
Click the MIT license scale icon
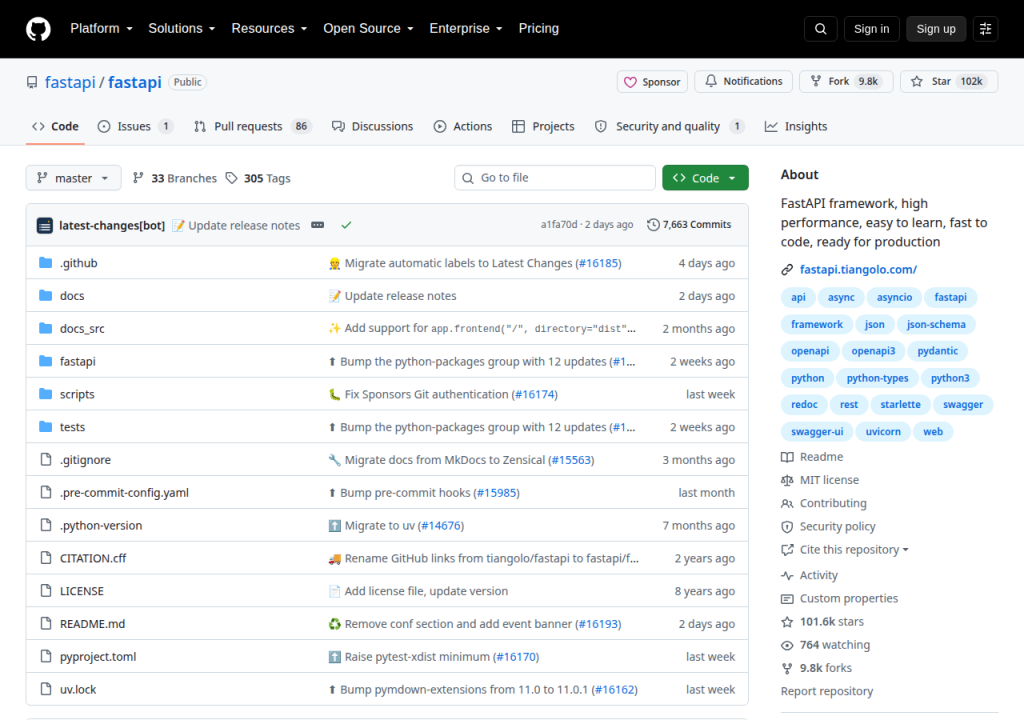tap(787, 480)
